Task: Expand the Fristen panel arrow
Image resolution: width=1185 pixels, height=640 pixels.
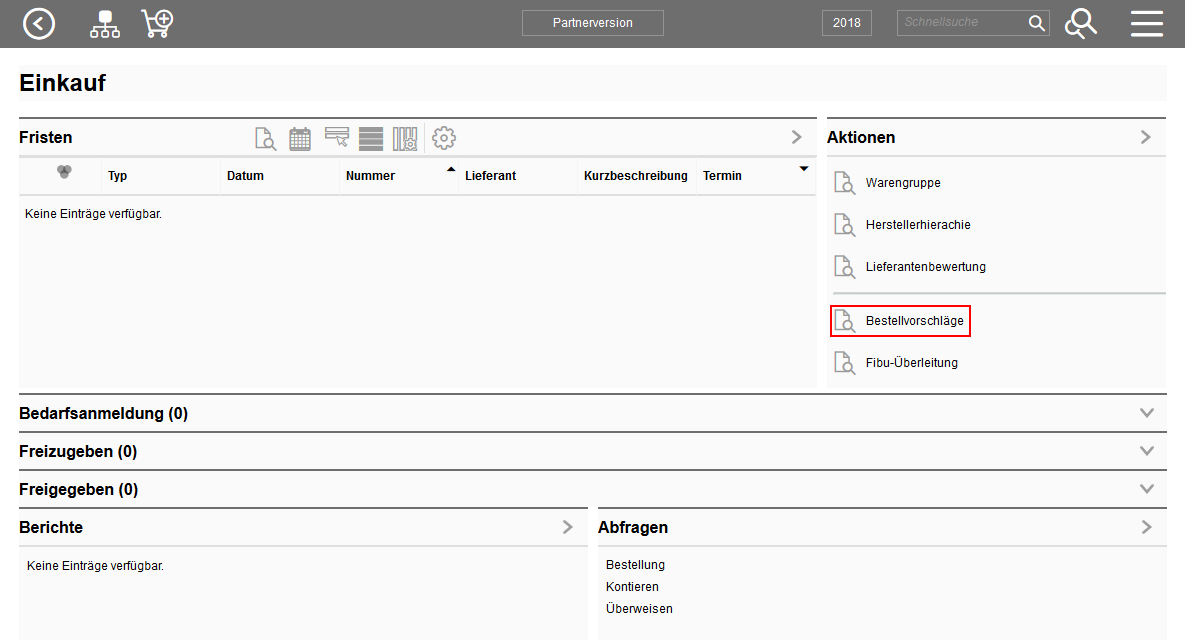Action: pyautogui.click(x=797, y=137)
